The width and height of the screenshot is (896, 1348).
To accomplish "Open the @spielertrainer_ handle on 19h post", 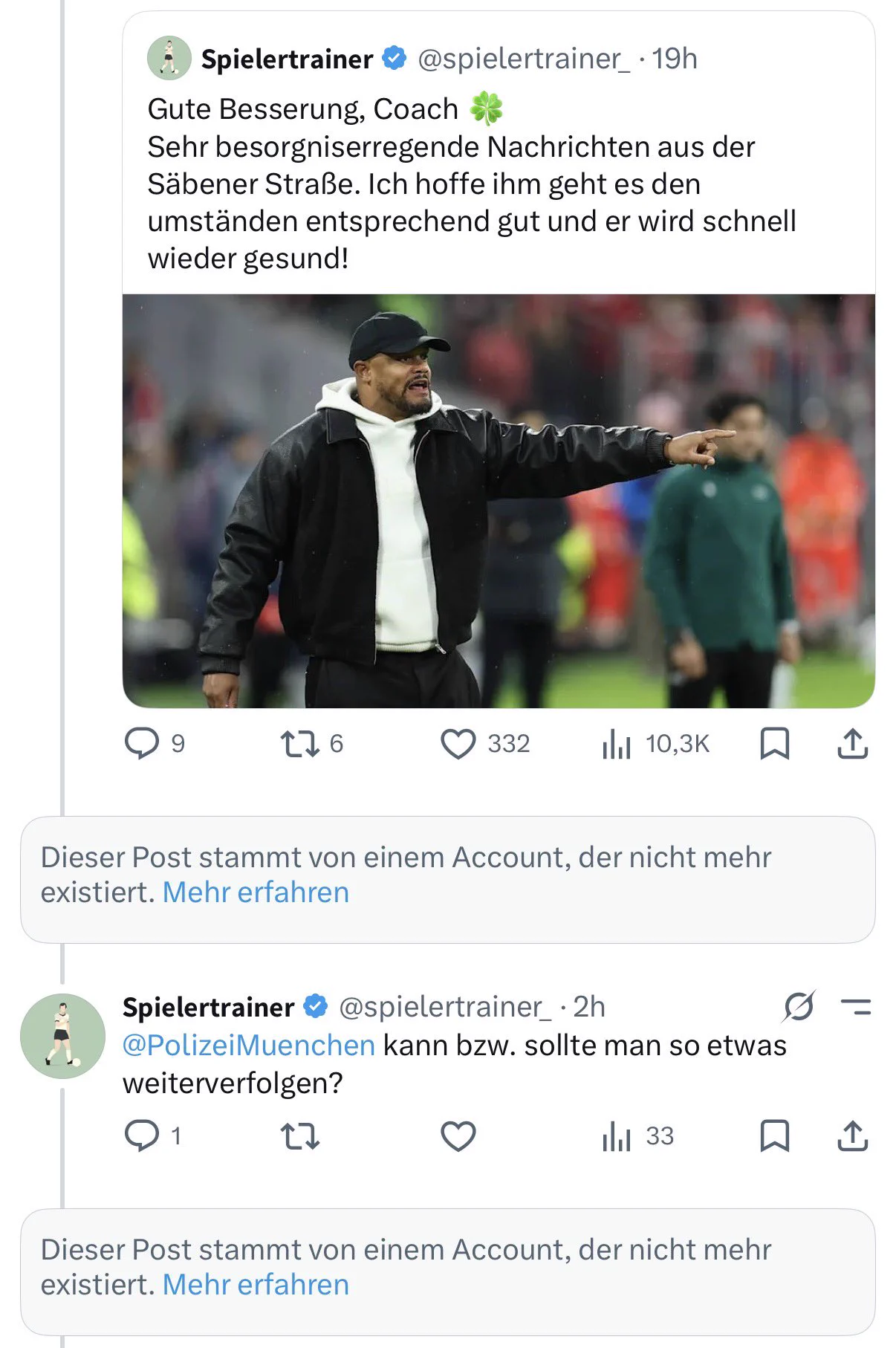I will coord(524,59).
